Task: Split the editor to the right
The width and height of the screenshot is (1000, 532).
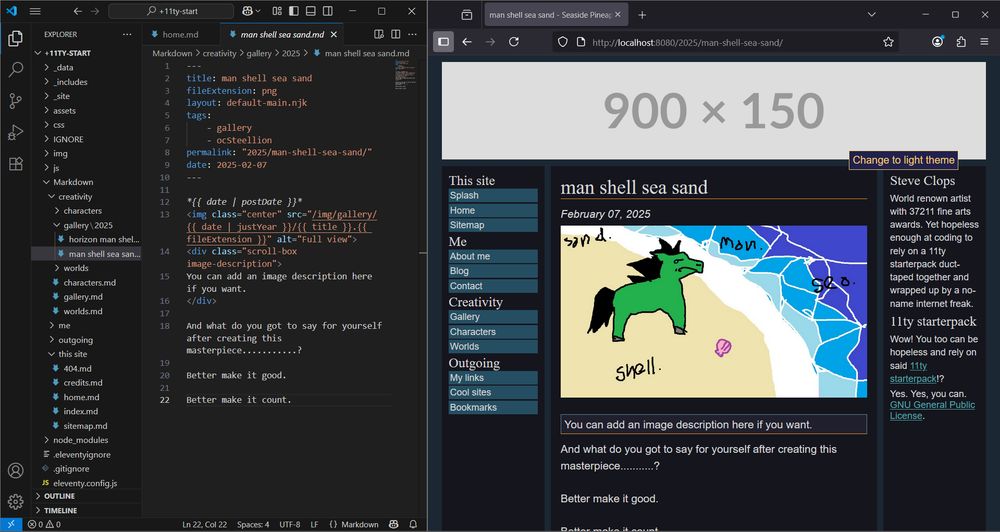Action: (x=395, y=34)
